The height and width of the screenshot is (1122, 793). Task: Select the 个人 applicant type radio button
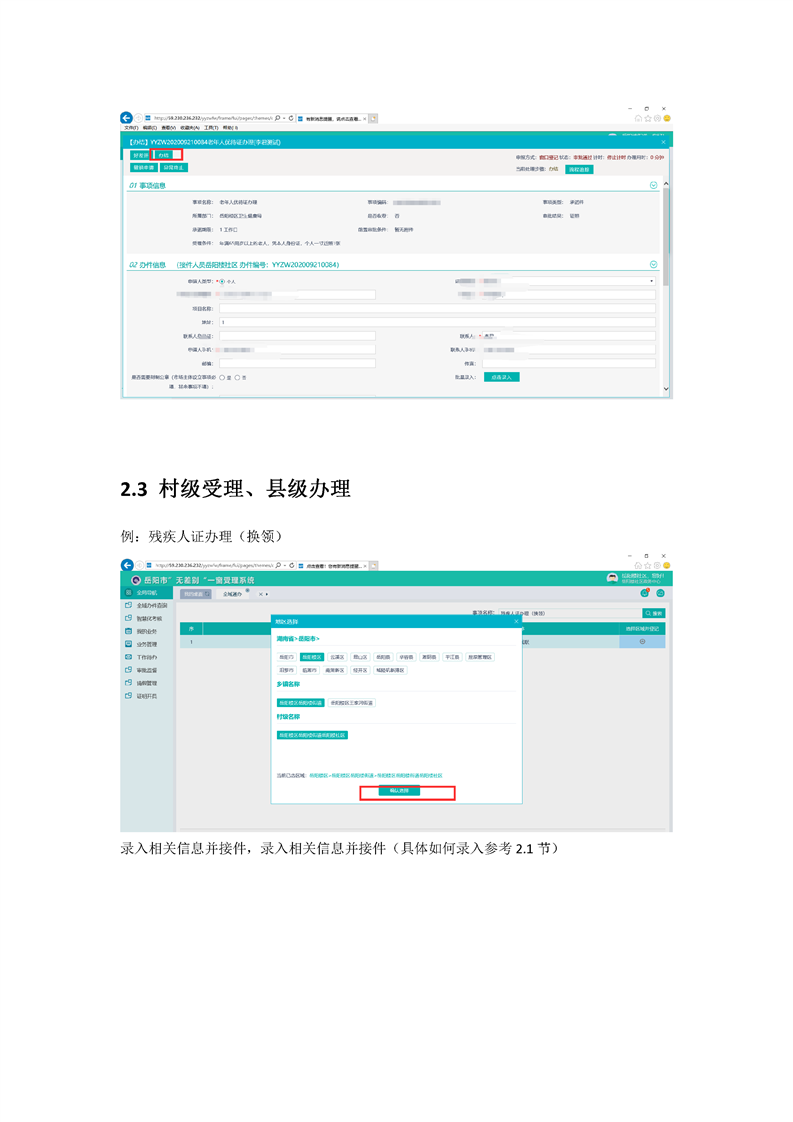pyautogui.click(x=222, y=281)
